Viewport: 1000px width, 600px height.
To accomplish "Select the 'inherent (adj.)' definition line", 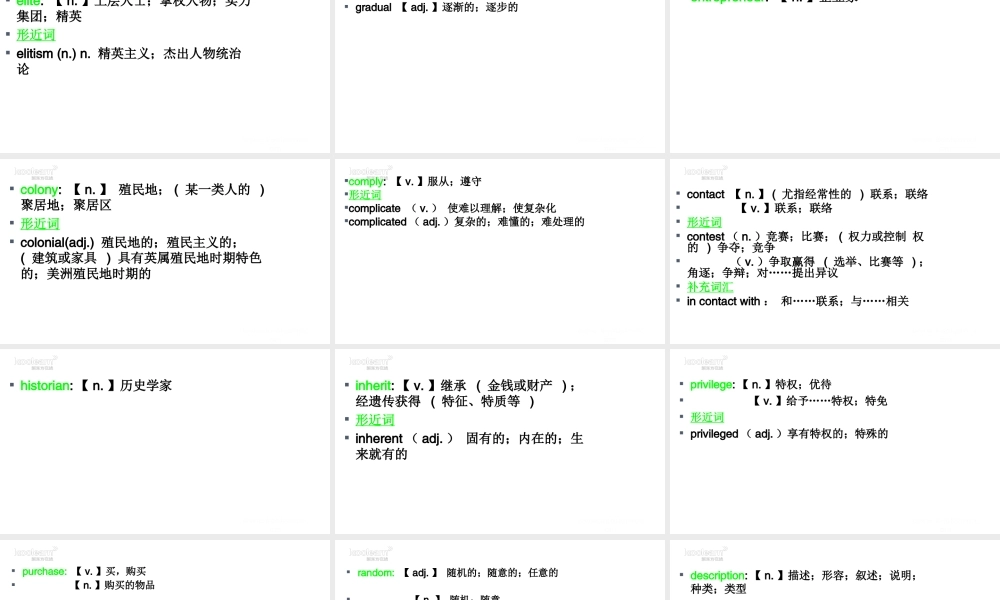I will click(469, 446).
